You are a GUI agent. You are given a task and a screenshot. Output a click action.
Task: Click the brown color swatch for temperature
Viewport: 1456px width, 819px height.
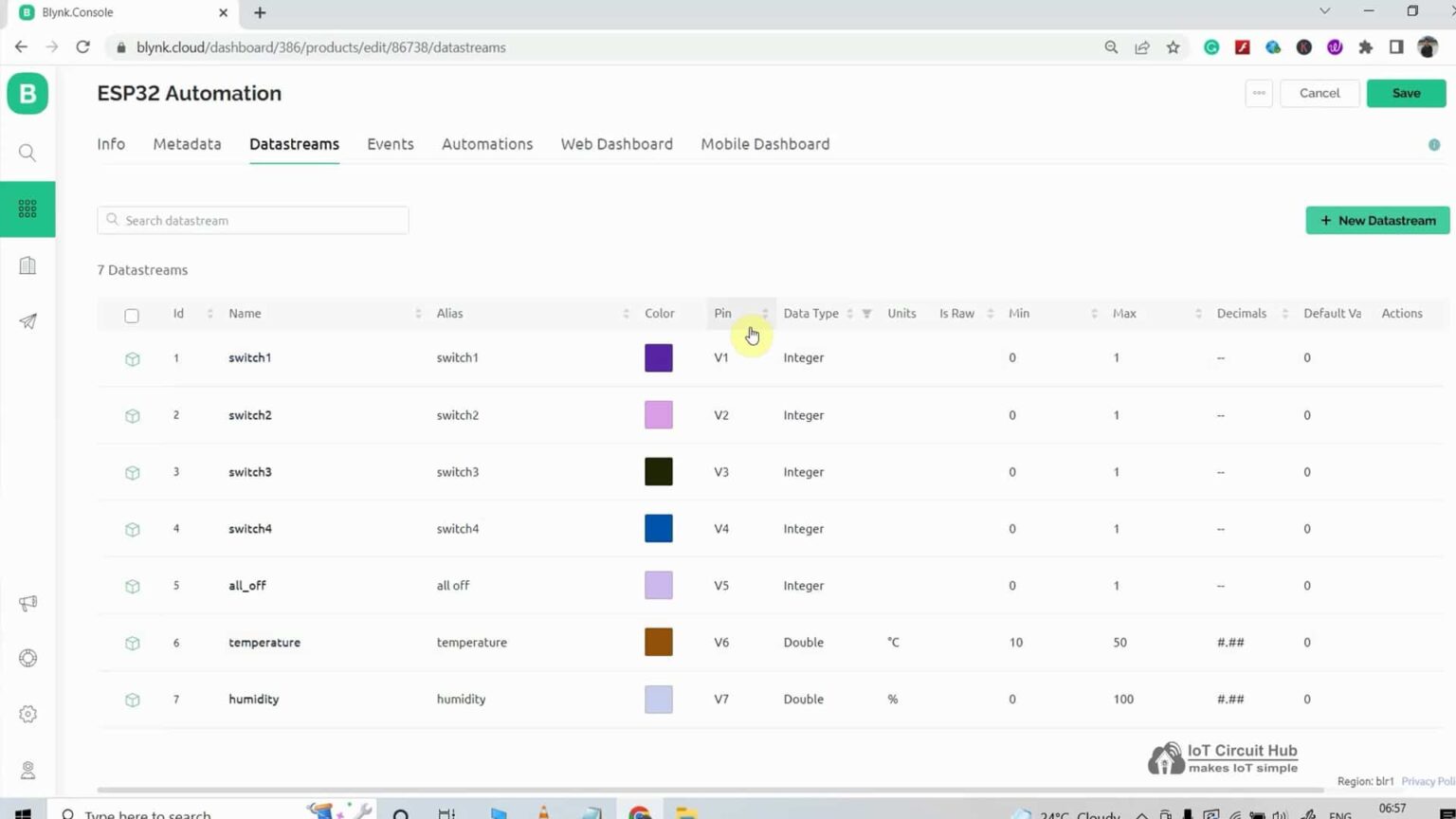click(658, 642)
